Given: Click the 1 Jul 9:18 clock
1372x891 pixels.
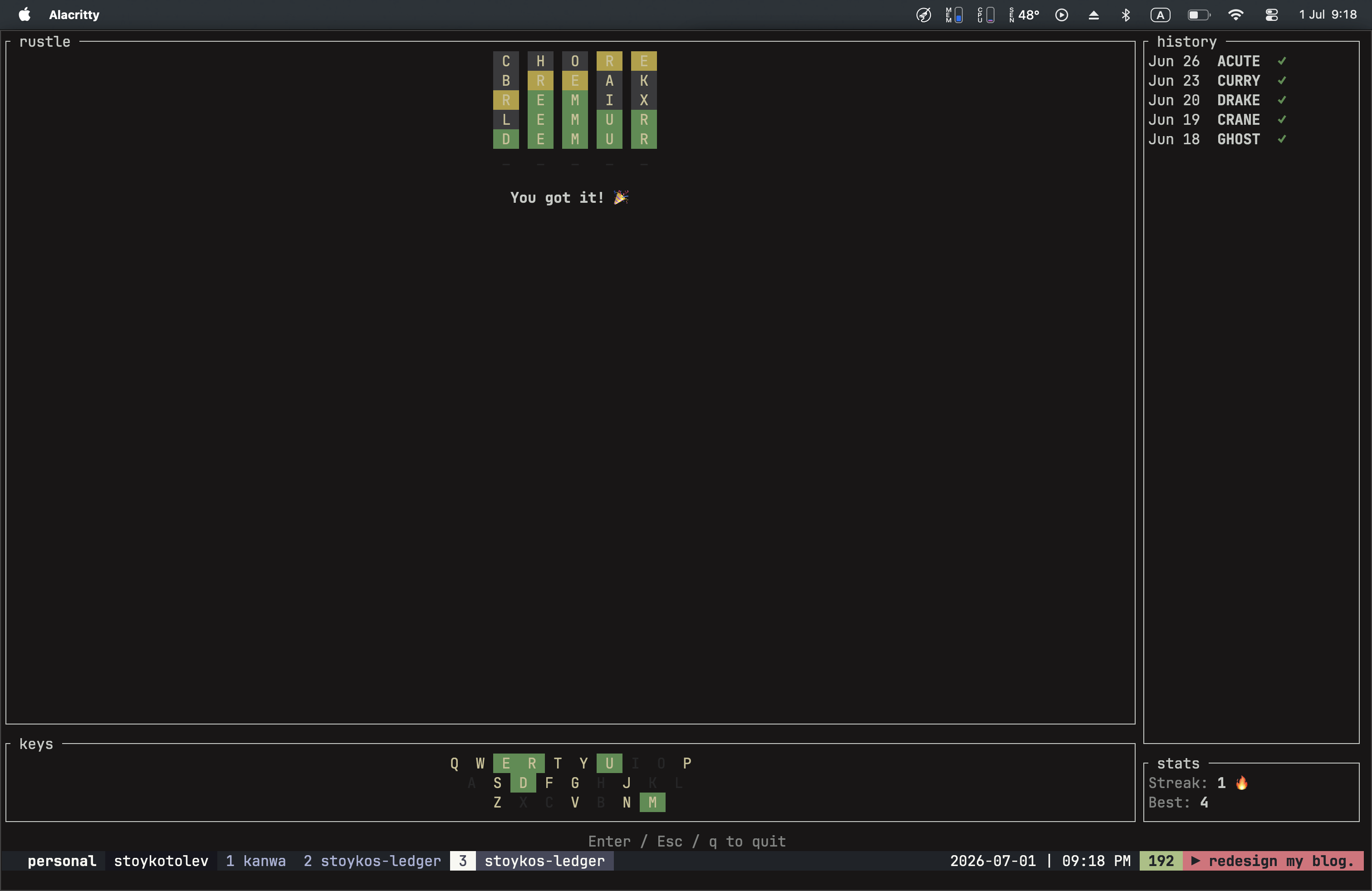Looking at the screenshot, I should click(x=1328, y=15).
